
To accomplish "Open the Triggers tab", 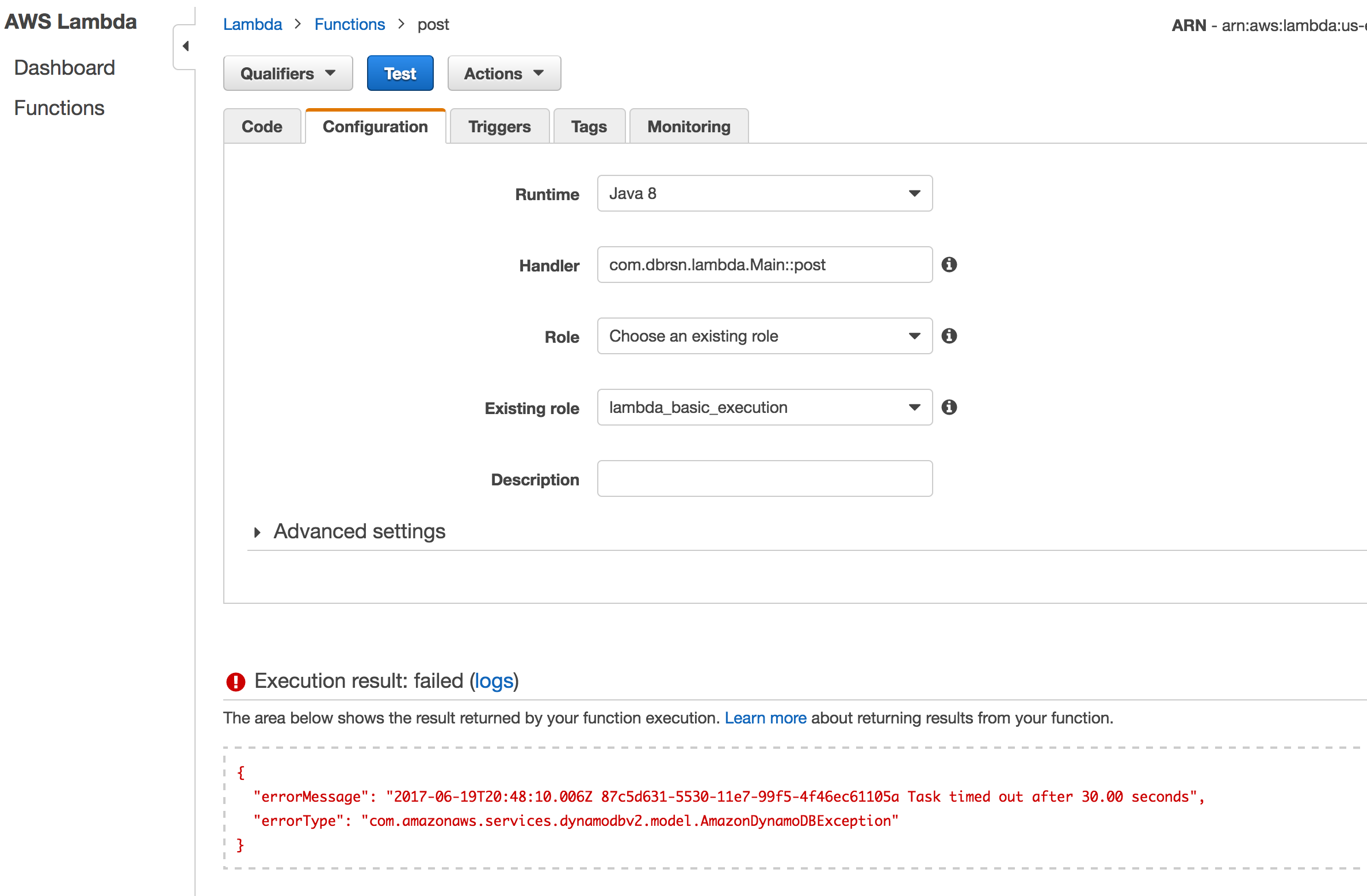I will click(499, 126).
